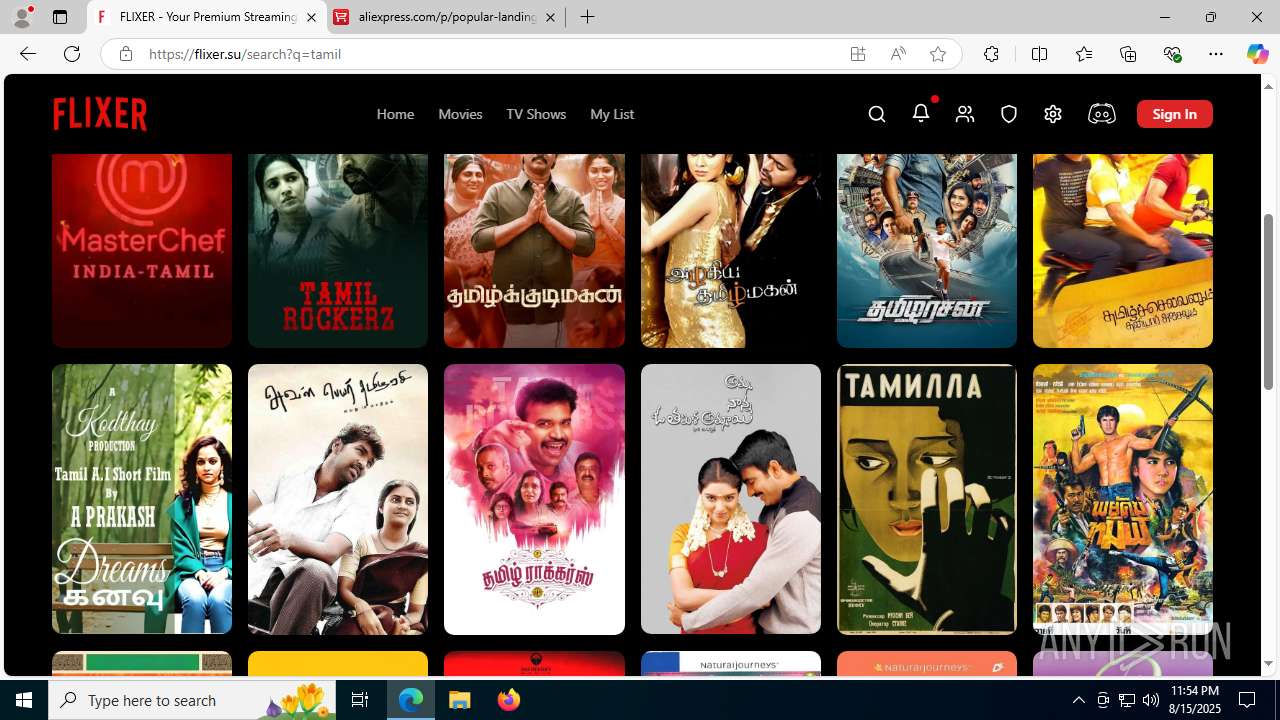Click the FLIXER logo

click(x=100, y=114)
